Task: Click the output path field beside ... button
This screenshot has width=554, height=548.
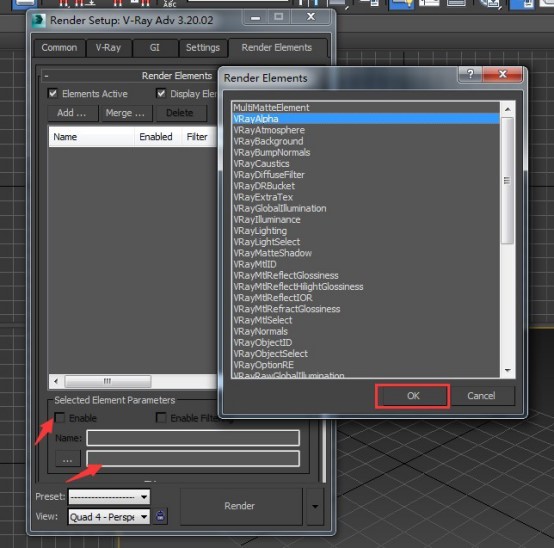Action: click(193, 459)
